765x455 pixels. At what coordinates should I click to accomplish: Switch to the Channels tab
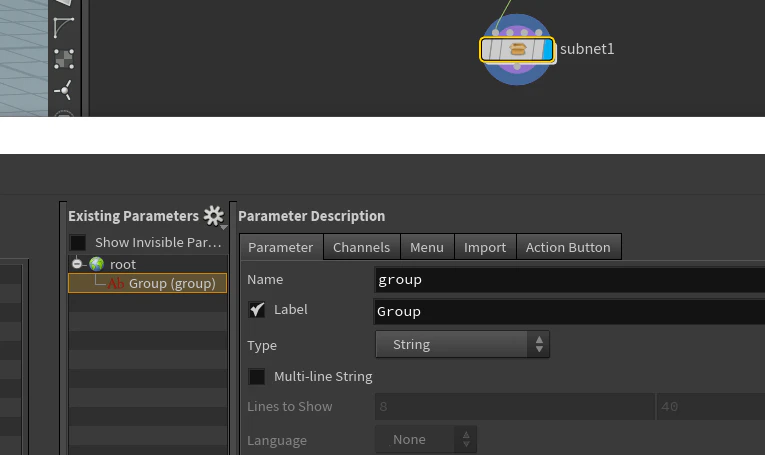tap(362, 247)
